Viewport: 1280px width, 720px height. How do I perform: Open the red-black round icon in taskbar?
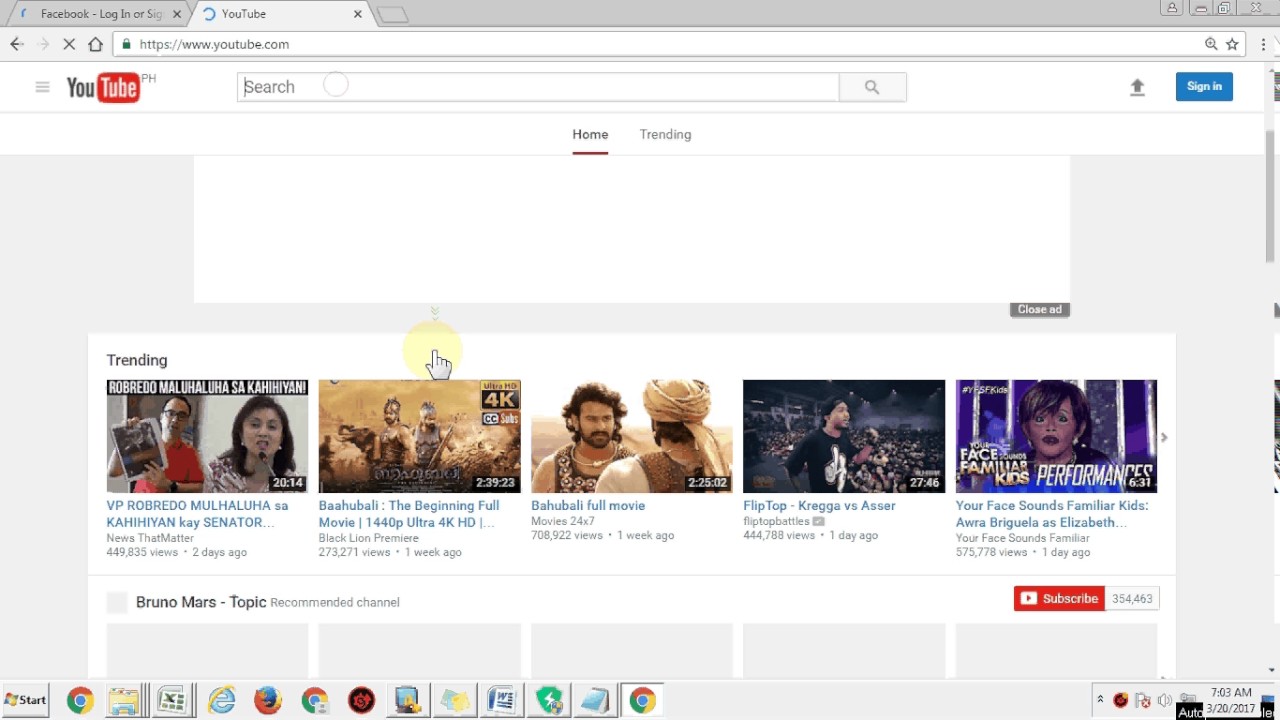pos(361,700)
